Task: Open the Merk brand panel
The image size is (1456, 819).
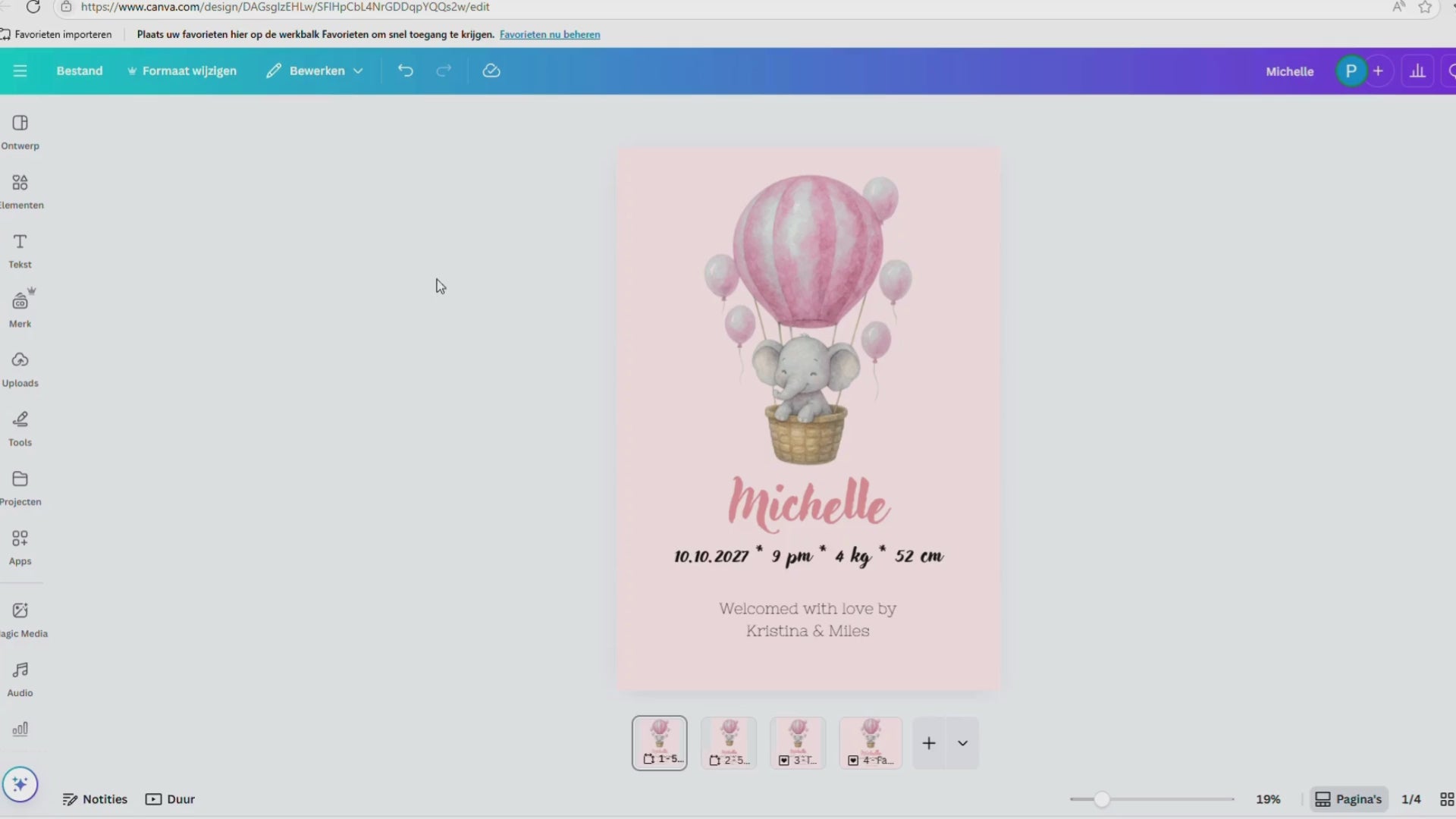Action: (x=20, y=309)
